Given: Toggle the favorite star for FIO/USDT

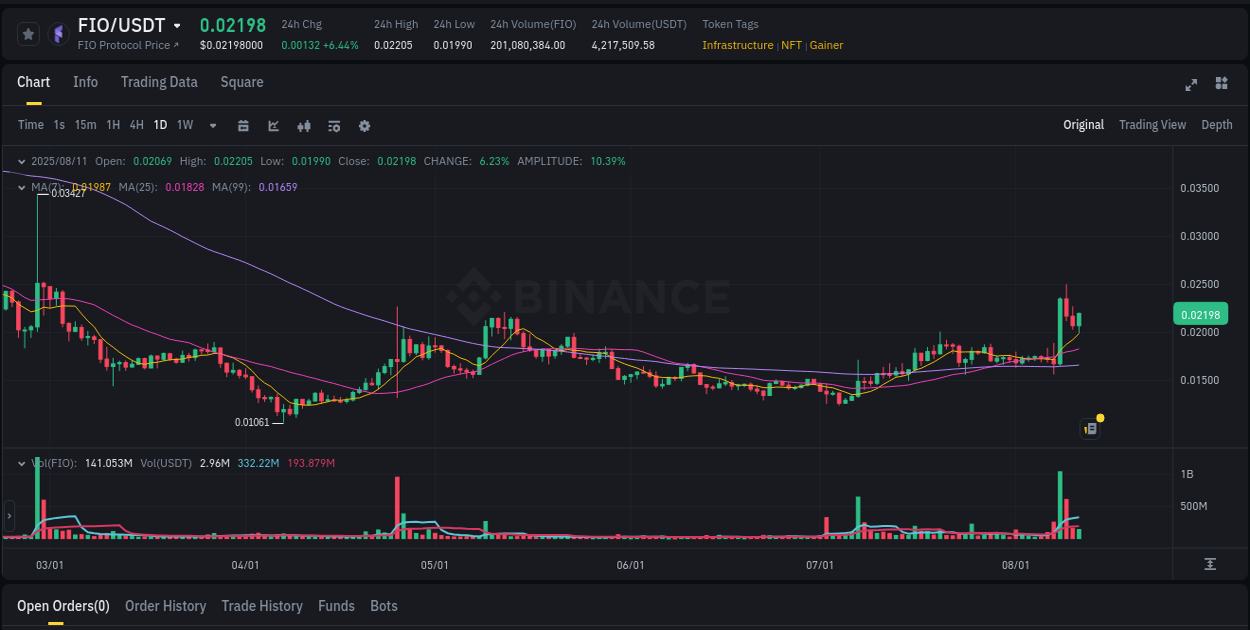Looking at the screenshot, I should (x=28, y=33).
